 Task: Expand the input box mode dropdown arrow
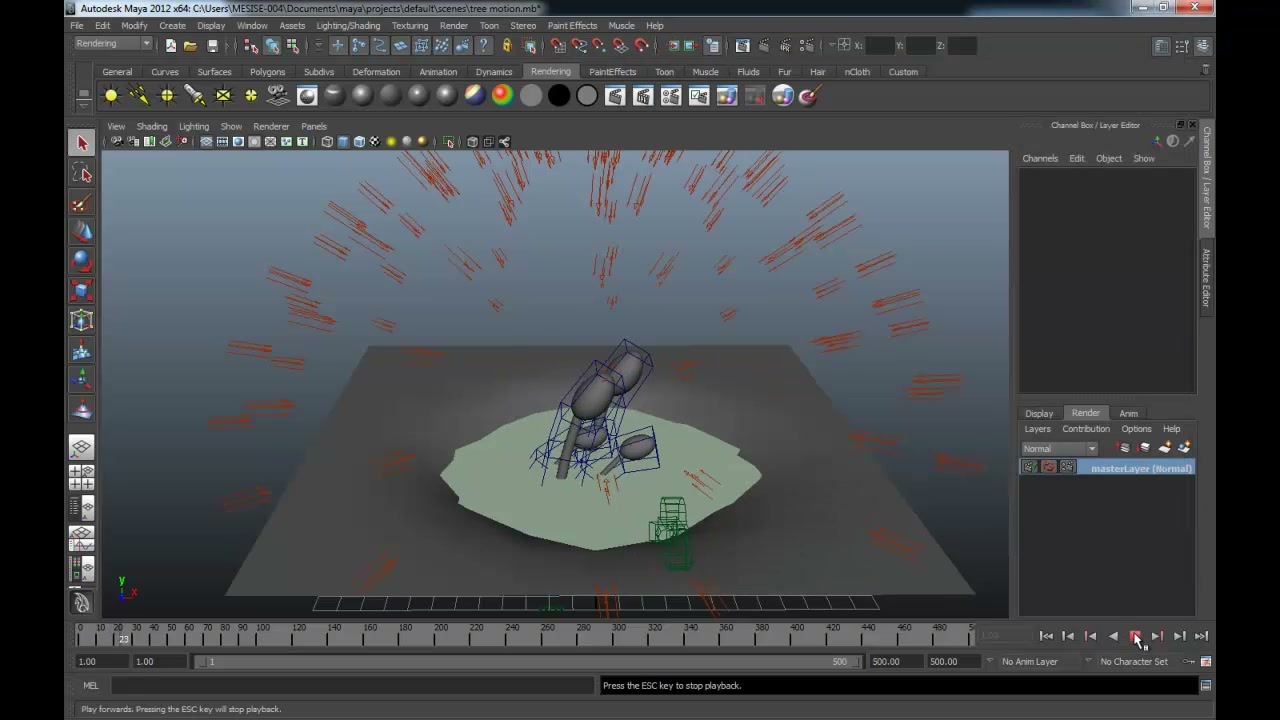click(x=832, y=45)
